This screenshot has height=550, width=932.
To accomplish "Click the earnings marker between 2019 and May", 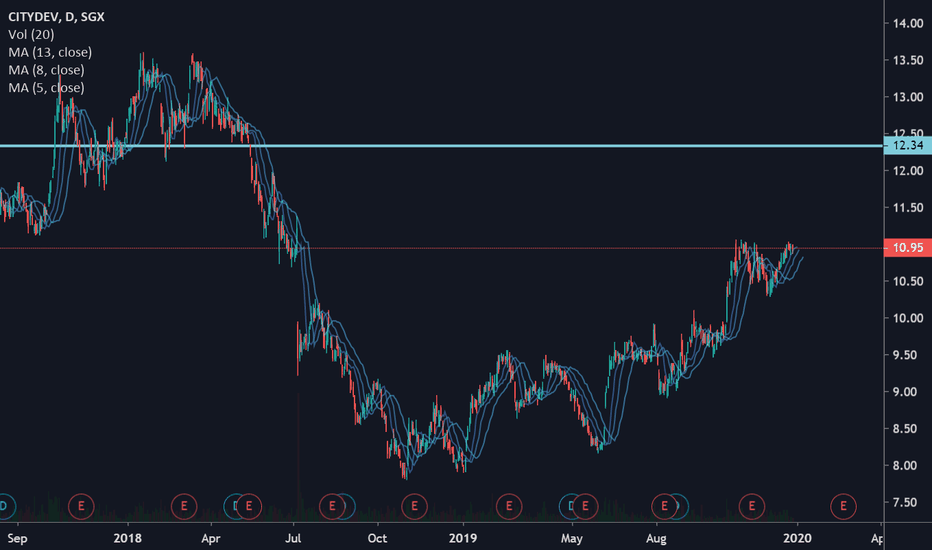I will [x=509, y=507].
